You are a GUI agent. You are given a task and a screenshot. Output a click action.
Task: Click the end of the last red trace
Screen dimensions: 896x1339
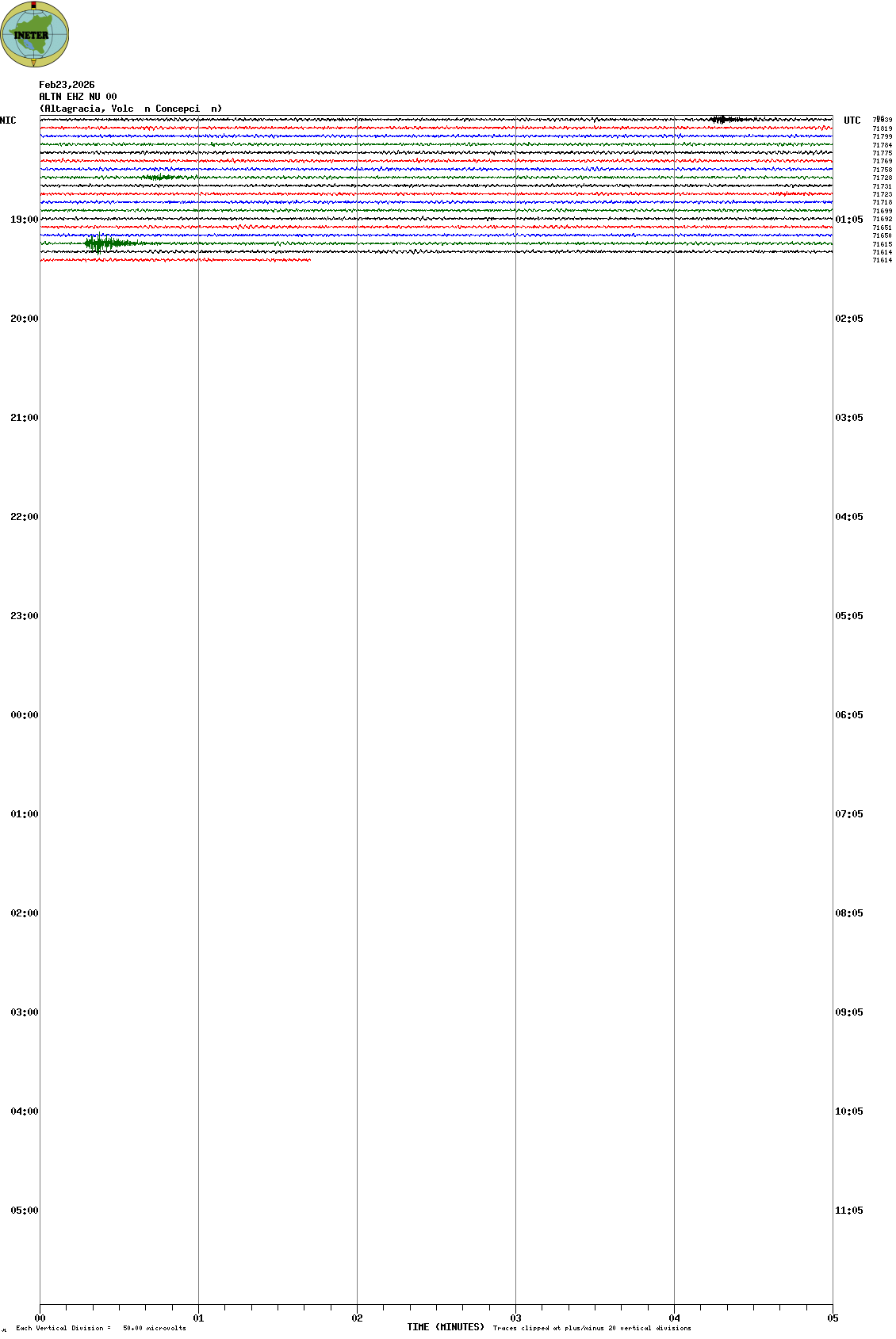coord(308,260)
